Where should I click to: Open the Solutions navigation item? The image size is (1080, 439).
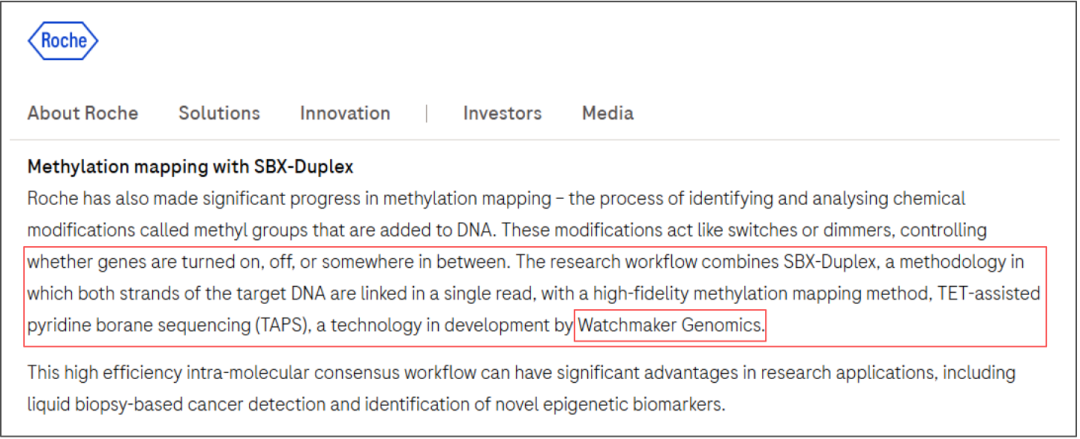tap(219, 113)
